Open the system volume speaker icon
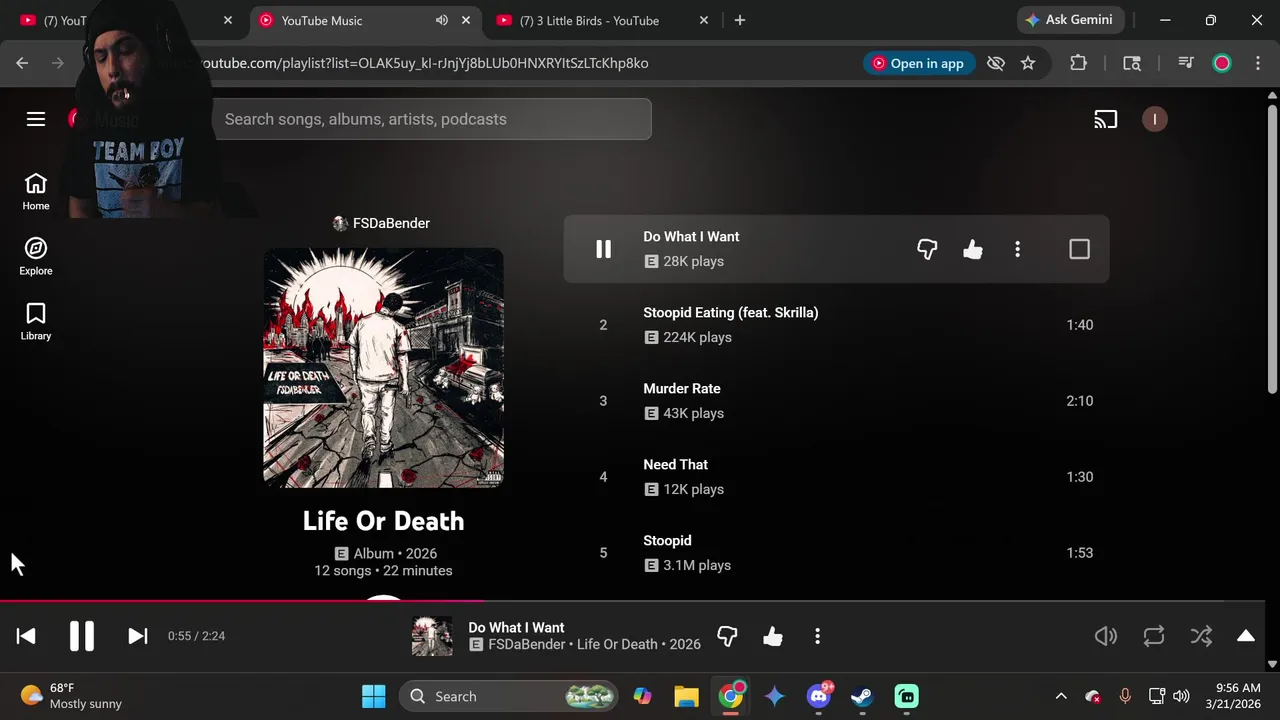 click(1181, 696)
